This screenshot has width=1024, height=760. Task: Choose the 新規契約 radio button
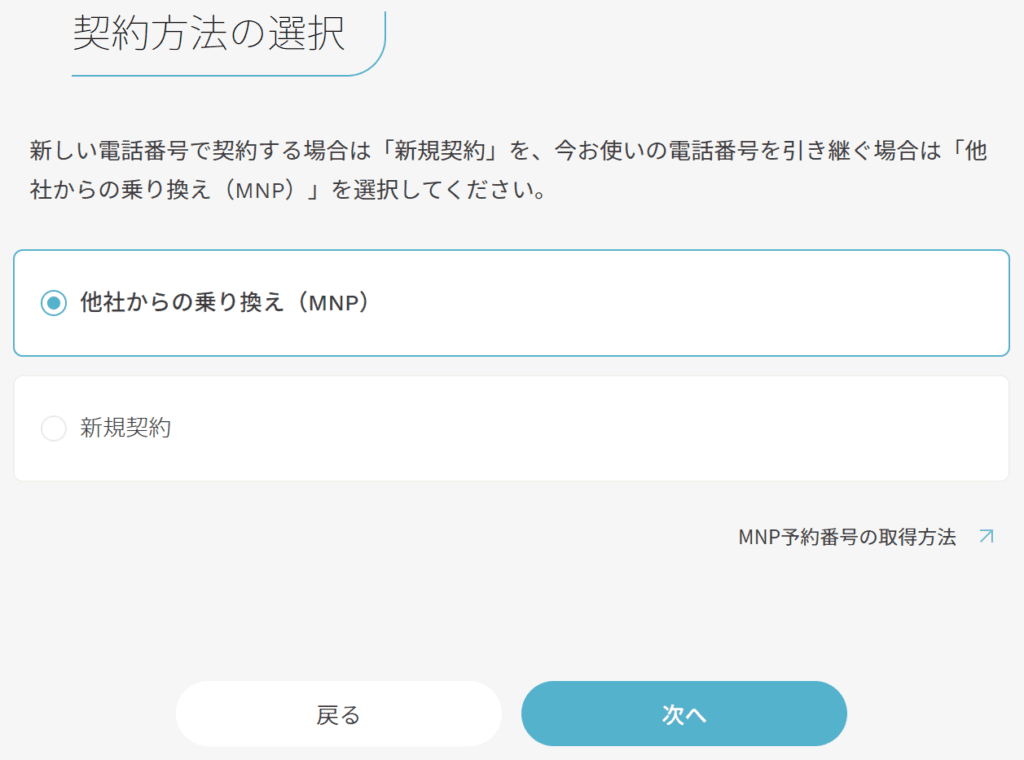54,428
